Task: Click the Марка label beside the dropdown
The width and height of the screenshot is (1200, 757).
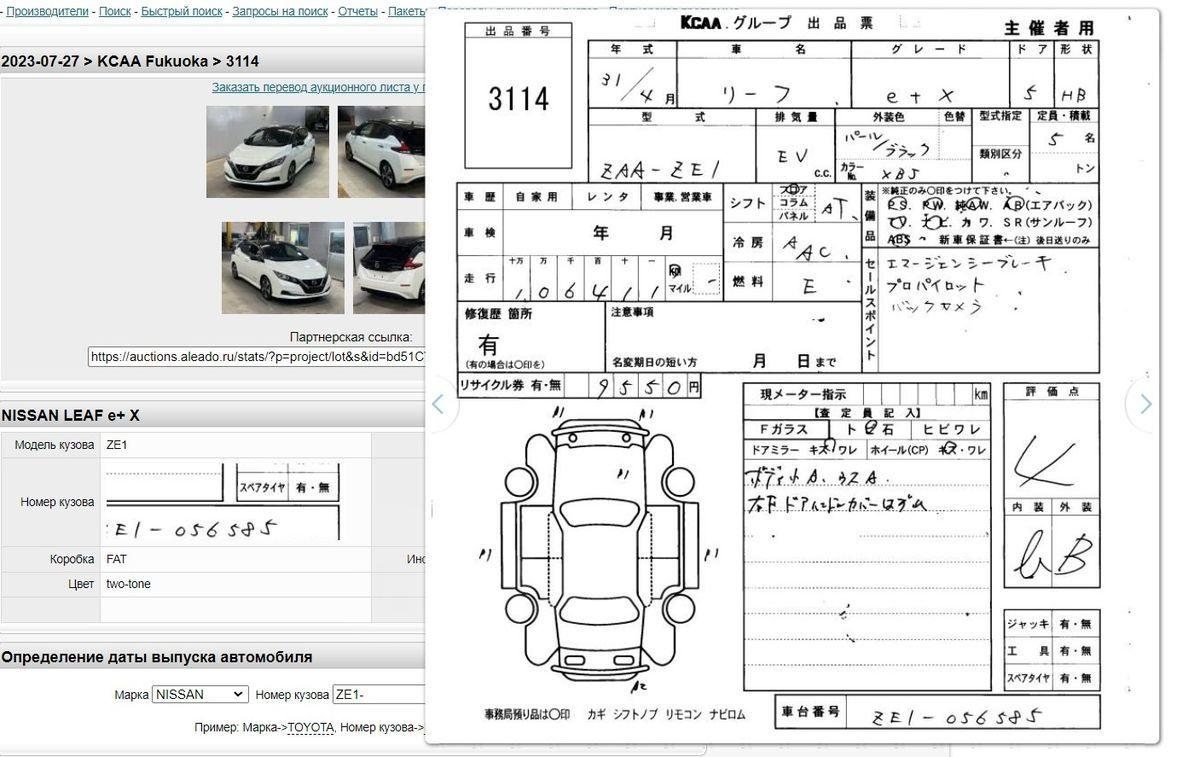Action: pyautogui.click(x=131, y=694)
